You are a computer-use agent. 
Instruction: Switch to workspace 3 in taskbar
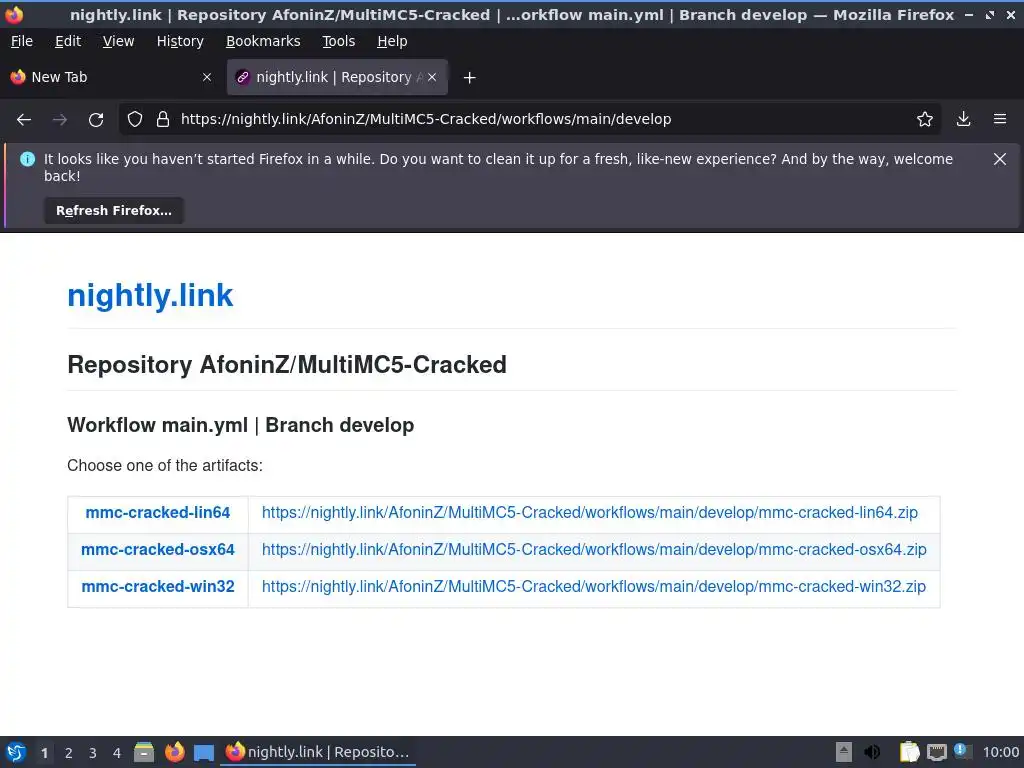93,753
